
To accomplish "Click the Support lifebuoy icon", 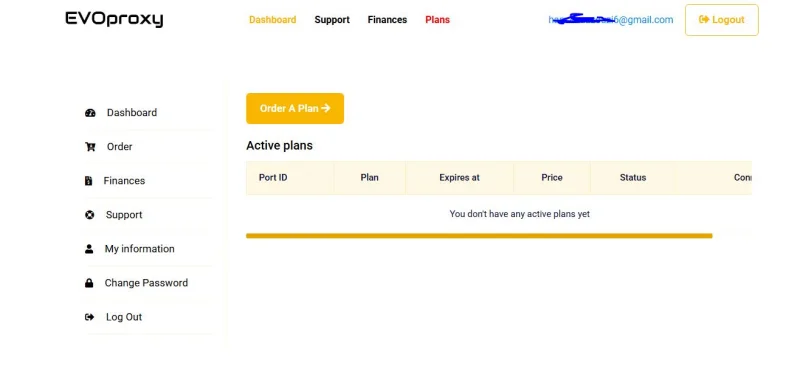I will 90,215.
